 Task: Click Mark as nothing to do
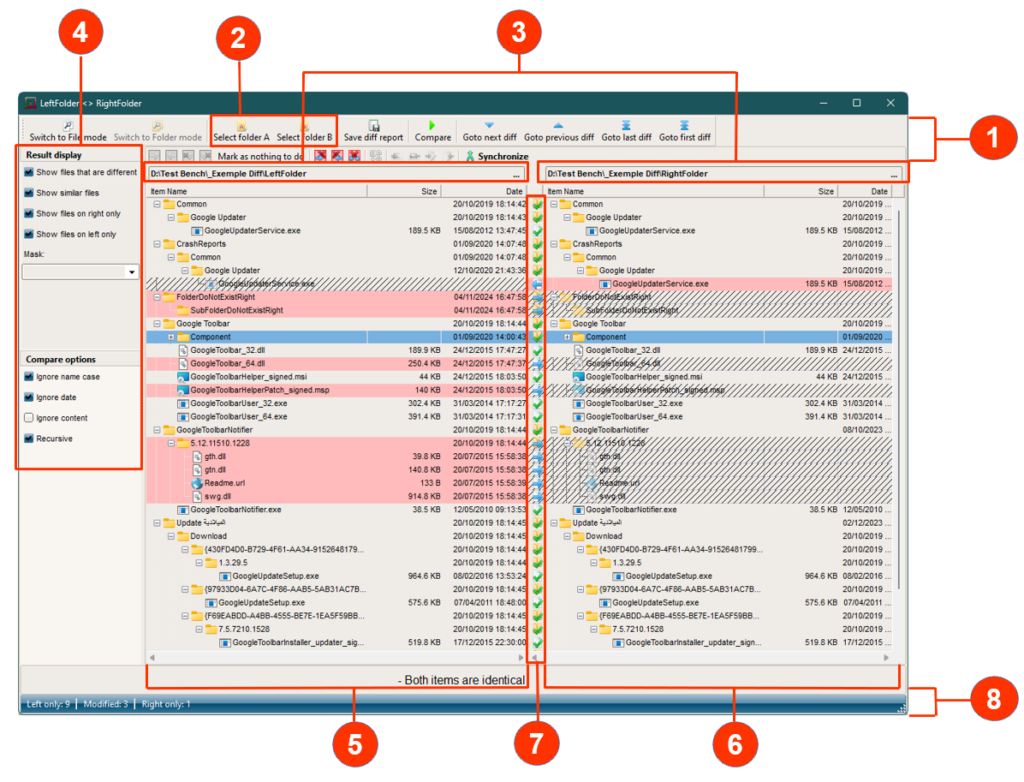pos(259,156)
